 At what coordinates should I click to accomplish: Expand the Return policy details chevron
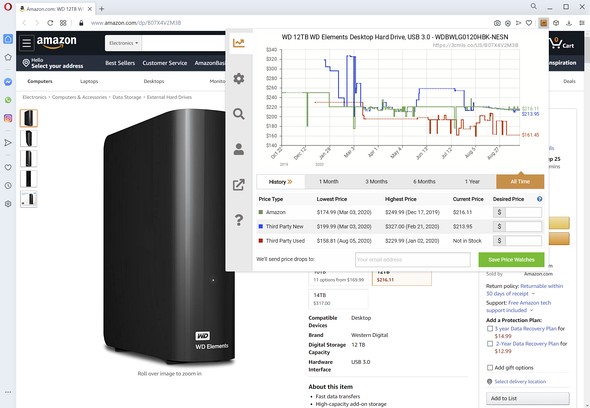coord(534,294)
